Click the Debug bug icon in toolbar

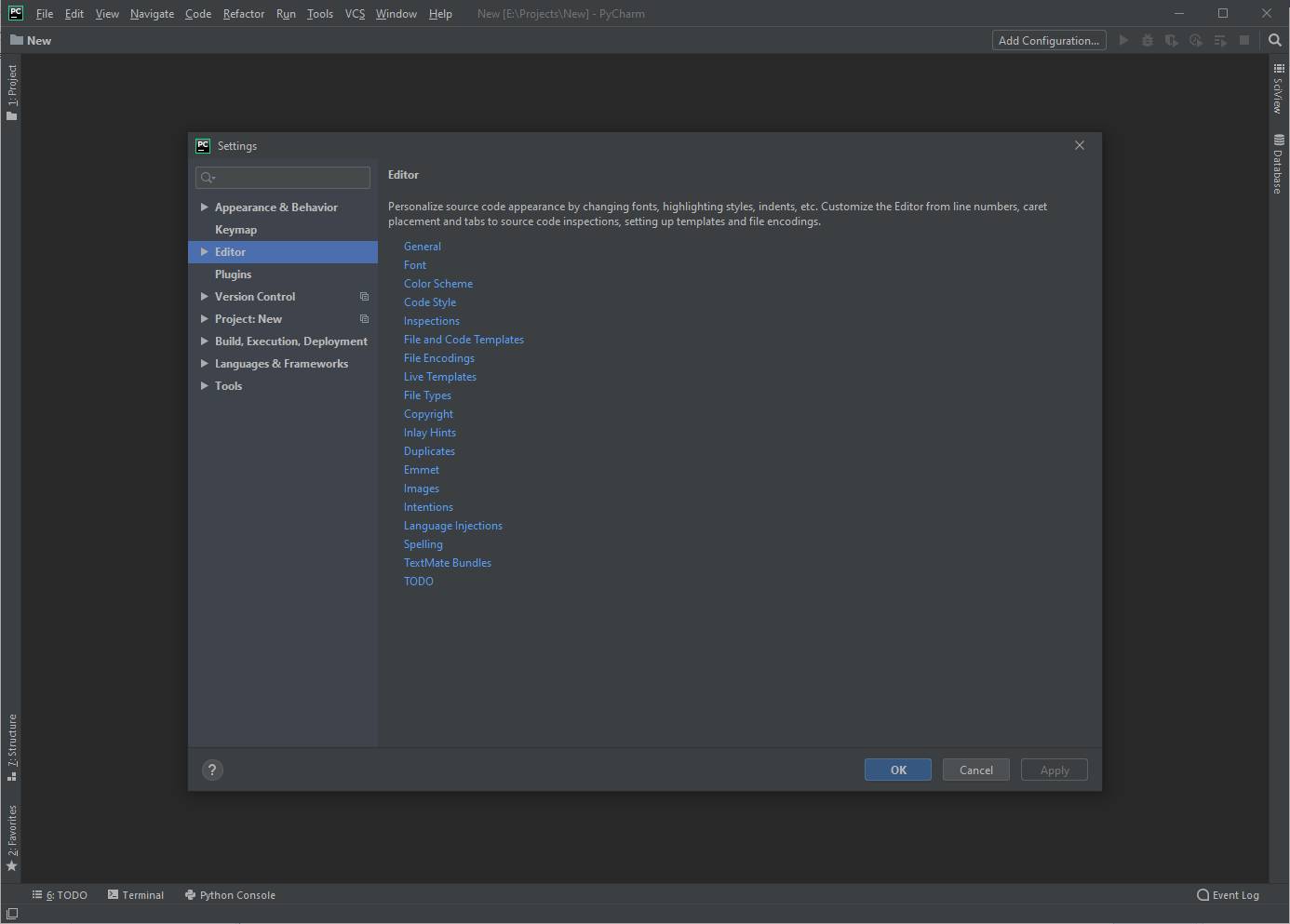click(x=1148, y=40)
